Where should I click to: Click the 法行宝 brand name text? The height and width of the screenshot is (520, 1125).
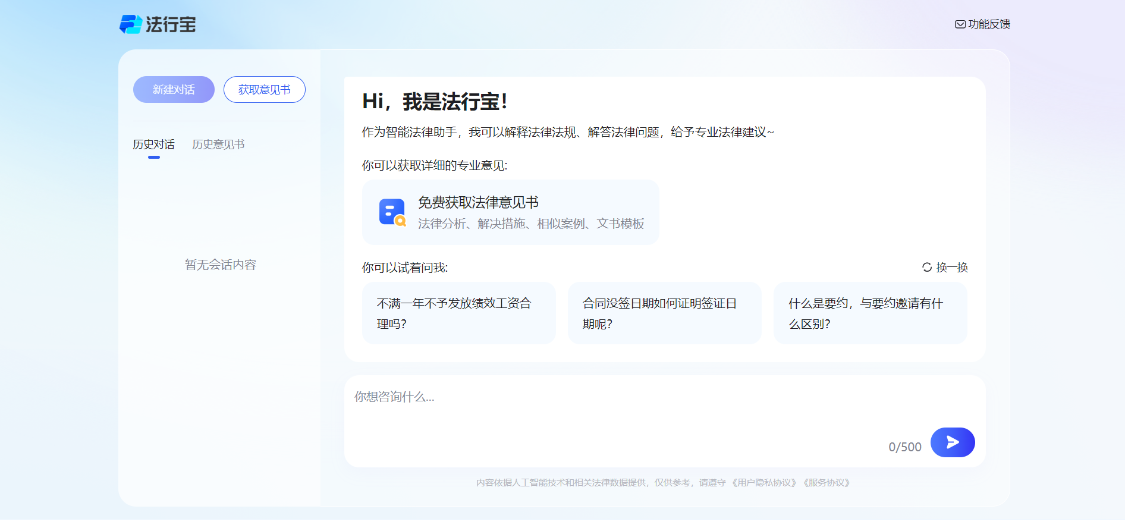click(x=171, y=24)
